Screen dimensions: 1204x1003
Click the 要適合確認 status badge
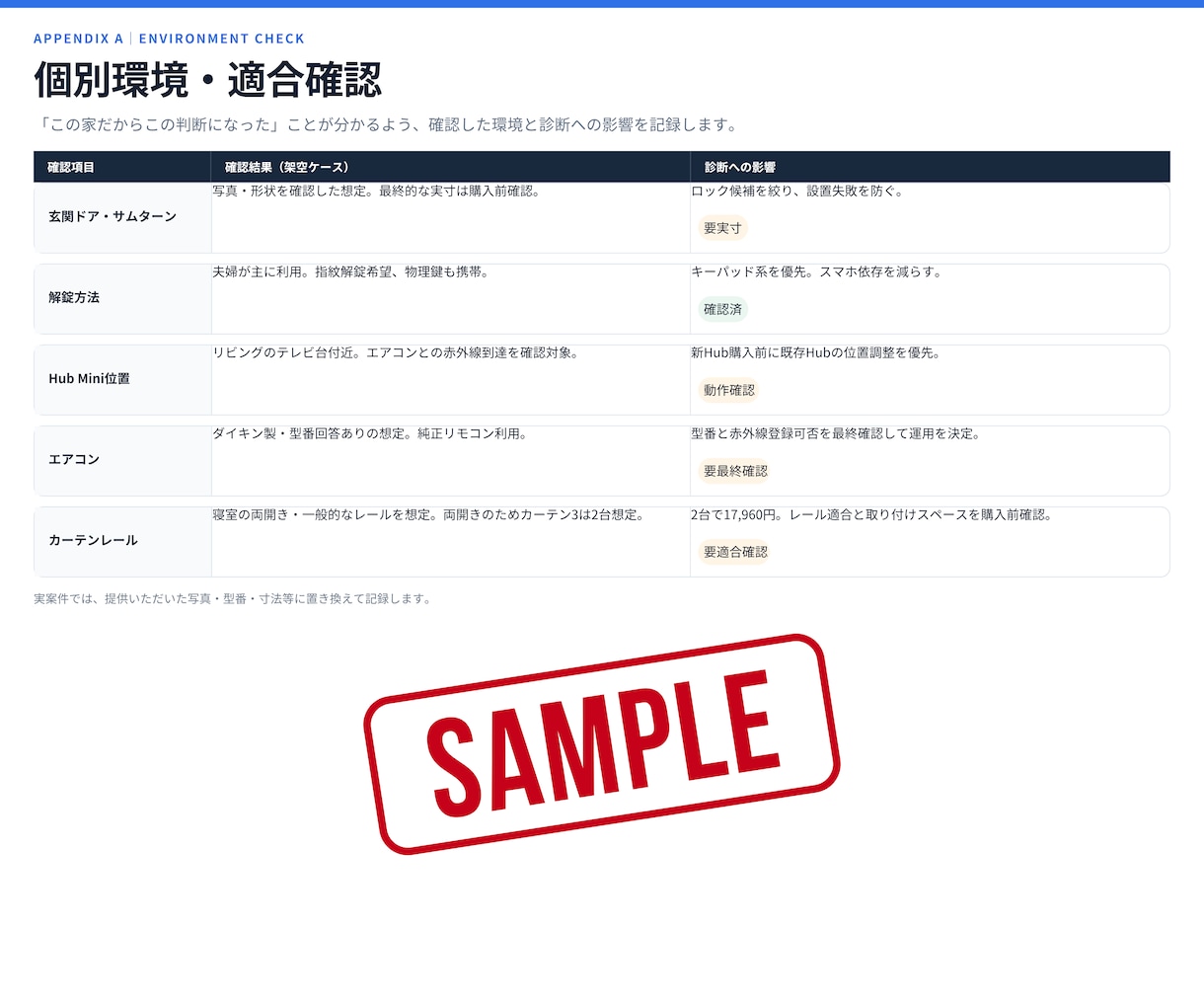(x=735, y=552)
